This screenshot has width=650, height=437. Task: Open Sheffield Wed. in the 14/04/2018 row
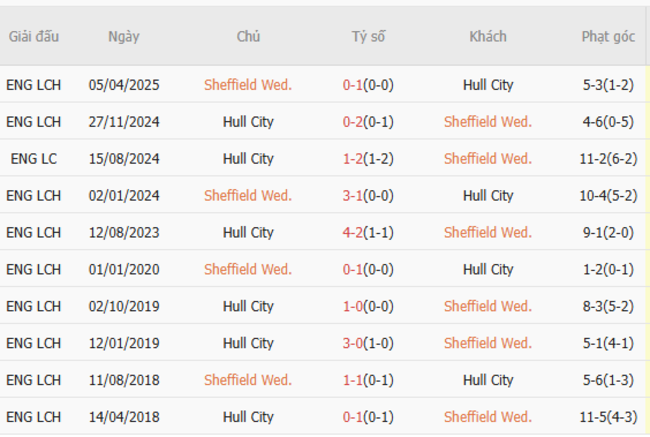pyautogui.click(x=488, y=418)
